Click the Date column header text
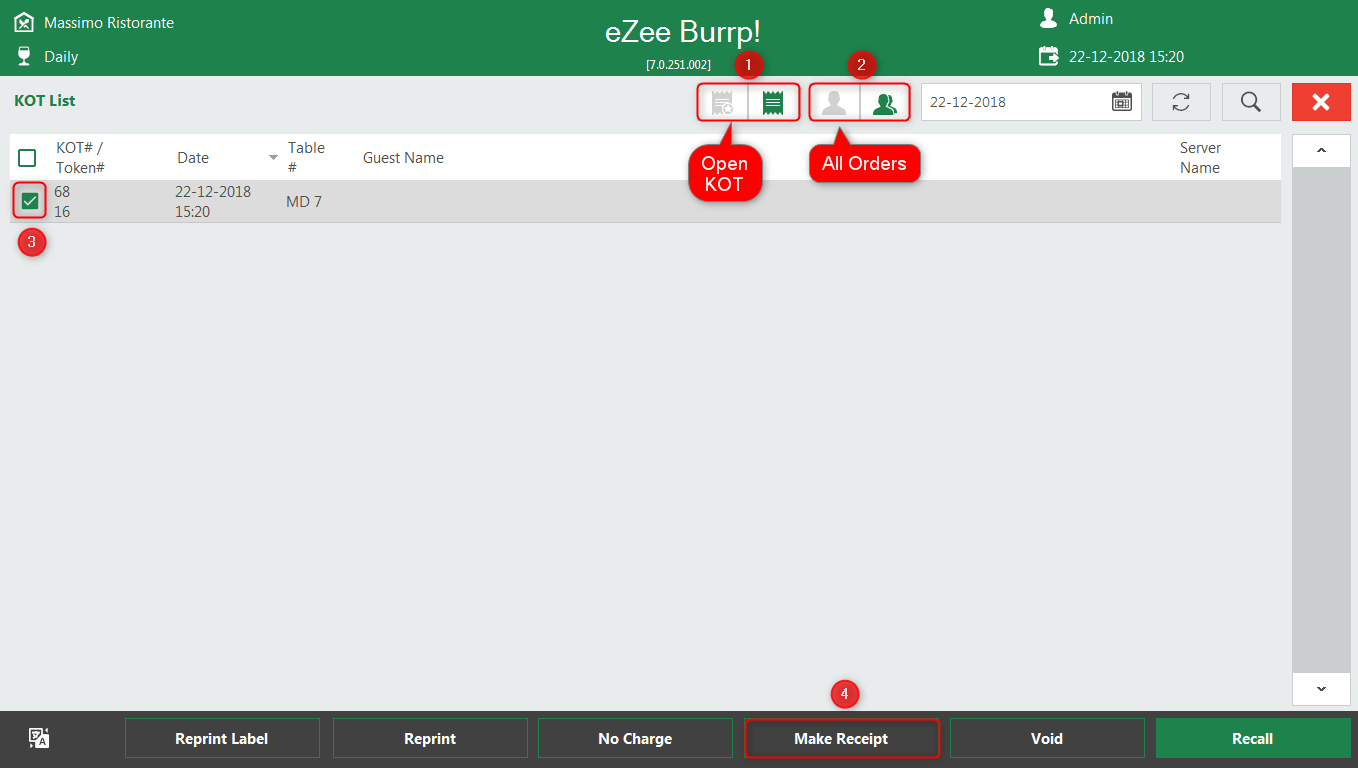This screenshot has height=768, width=1358. (193, 158)
